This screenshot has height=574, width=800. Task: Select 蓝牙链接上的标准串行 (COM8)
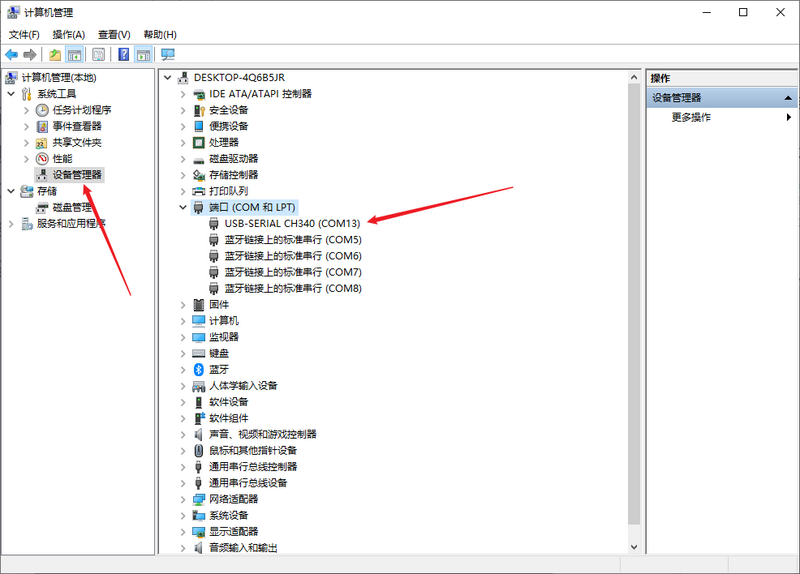coord(293,289)
